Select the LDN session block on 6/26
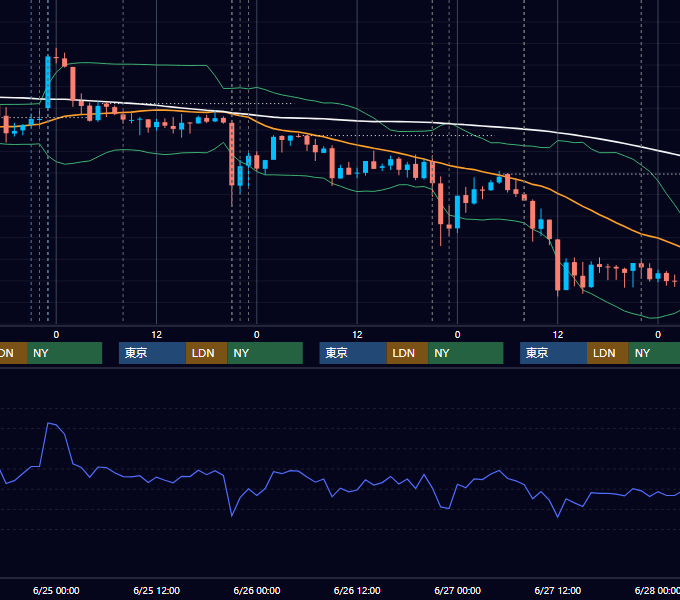 [407, 353]
